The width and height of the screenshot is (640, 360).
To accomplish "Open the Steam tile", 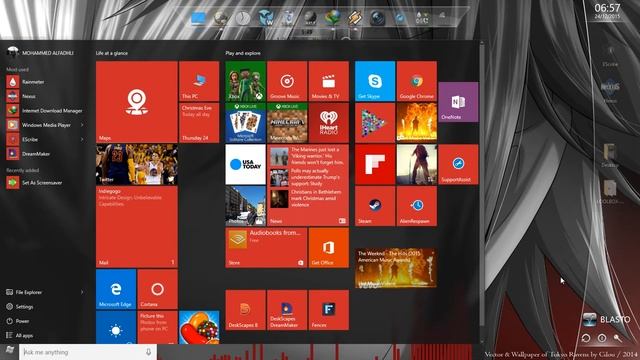I will click(375, 206).
